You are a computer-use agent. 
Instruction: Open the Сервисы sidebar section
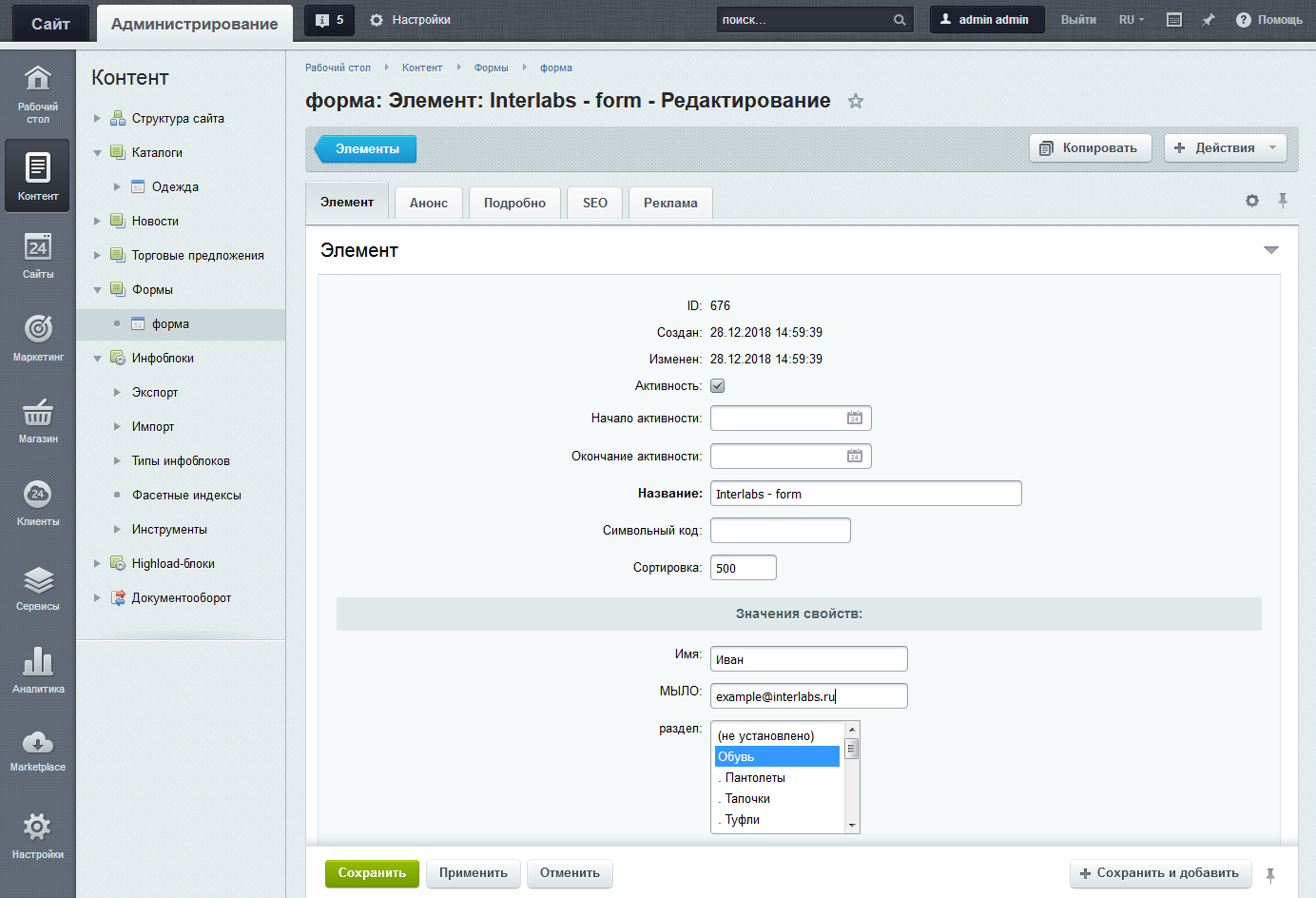(x=38, y=587)
